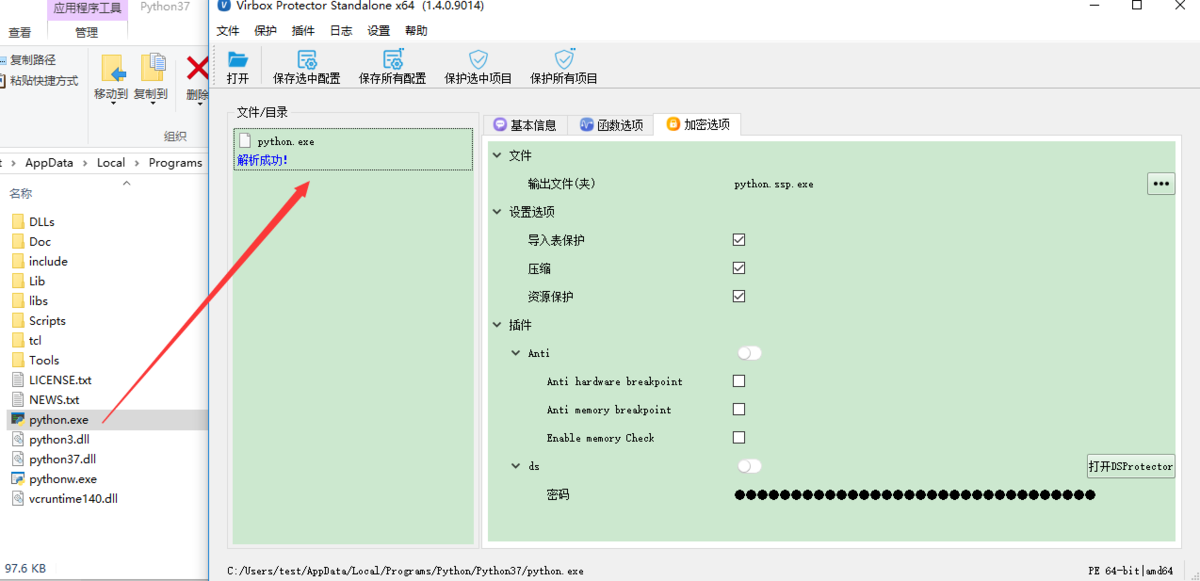The width and height of the screenshot is (1200, 581).
Task: Click the 打开 folder toolbar icon
Action: (x=238, y=60)
